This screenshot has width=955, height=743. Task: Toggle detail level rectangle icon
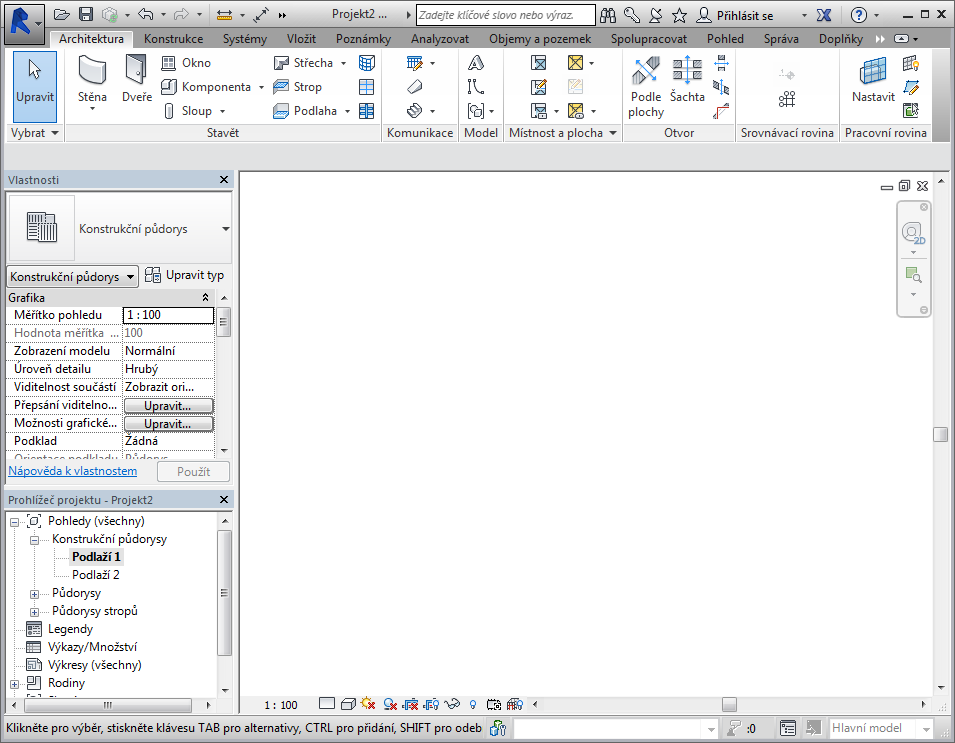(x=327, y=704)
